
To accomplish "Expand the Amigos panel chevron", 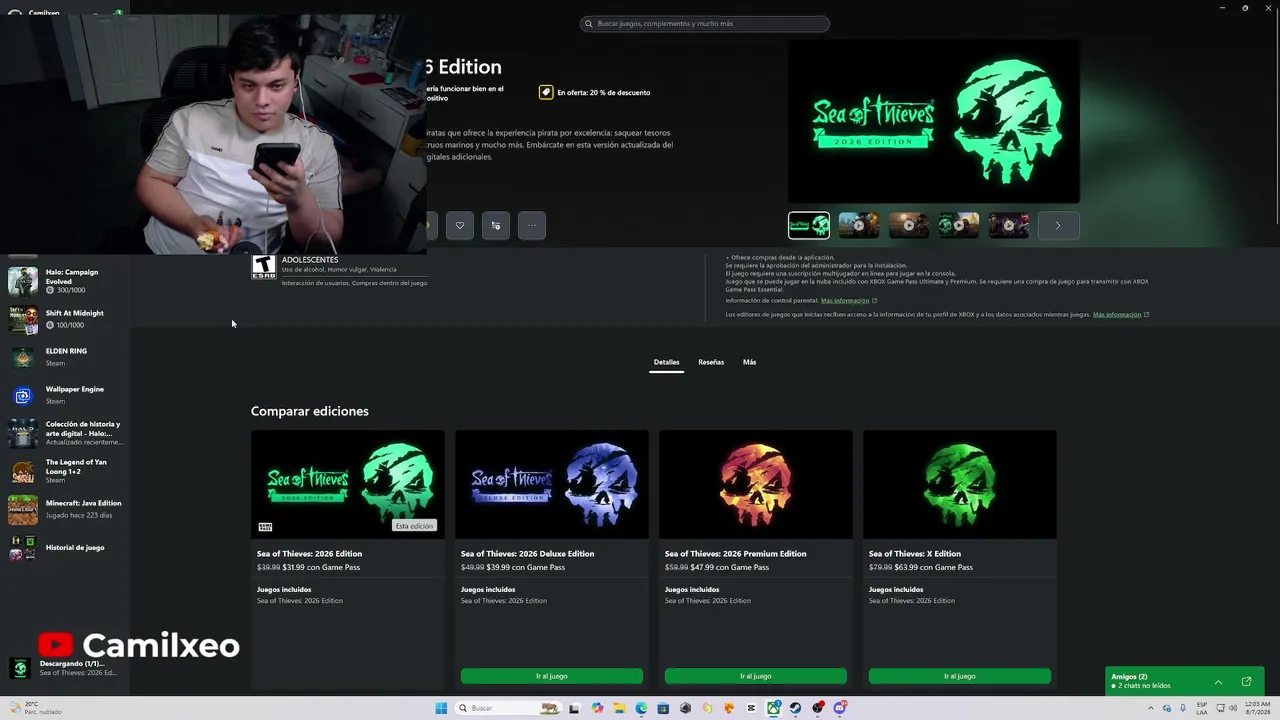I will (x=1218, y=682).
